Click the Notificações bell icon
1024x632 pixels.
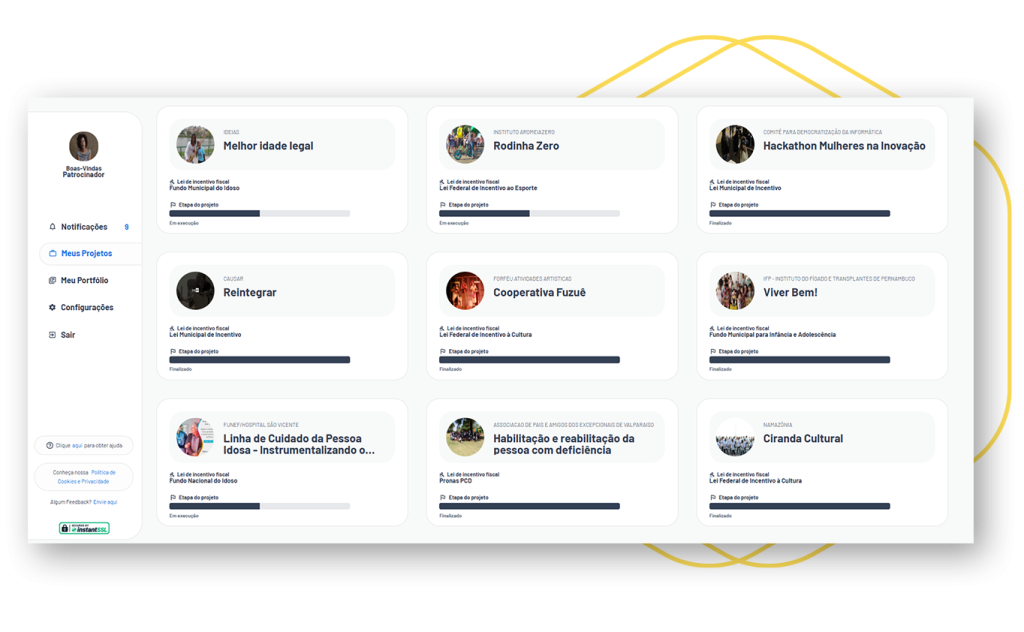[x=52, y=227]
